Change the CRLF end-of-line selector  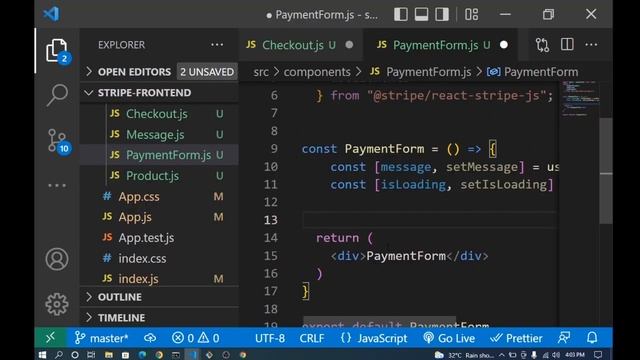[x=312, y=338]
